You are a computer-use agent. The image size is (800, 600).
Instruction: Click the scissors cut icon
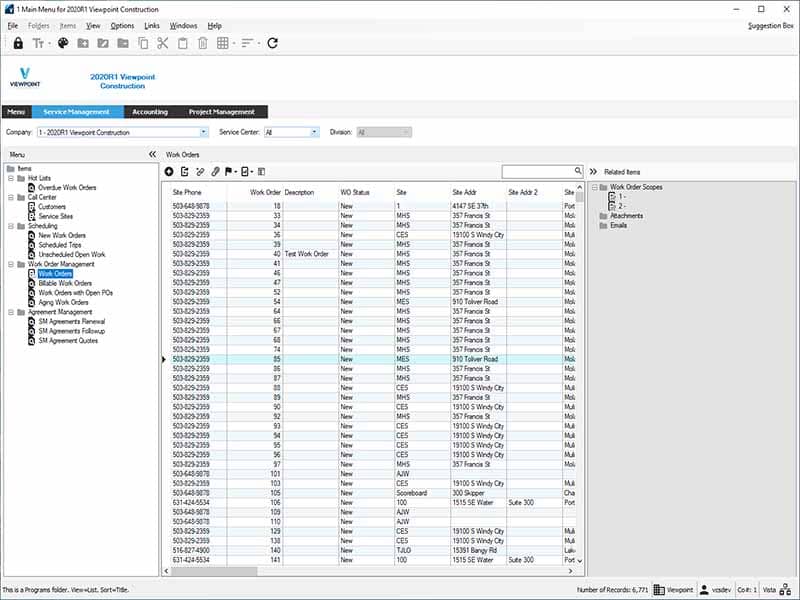tap(163, 43)
